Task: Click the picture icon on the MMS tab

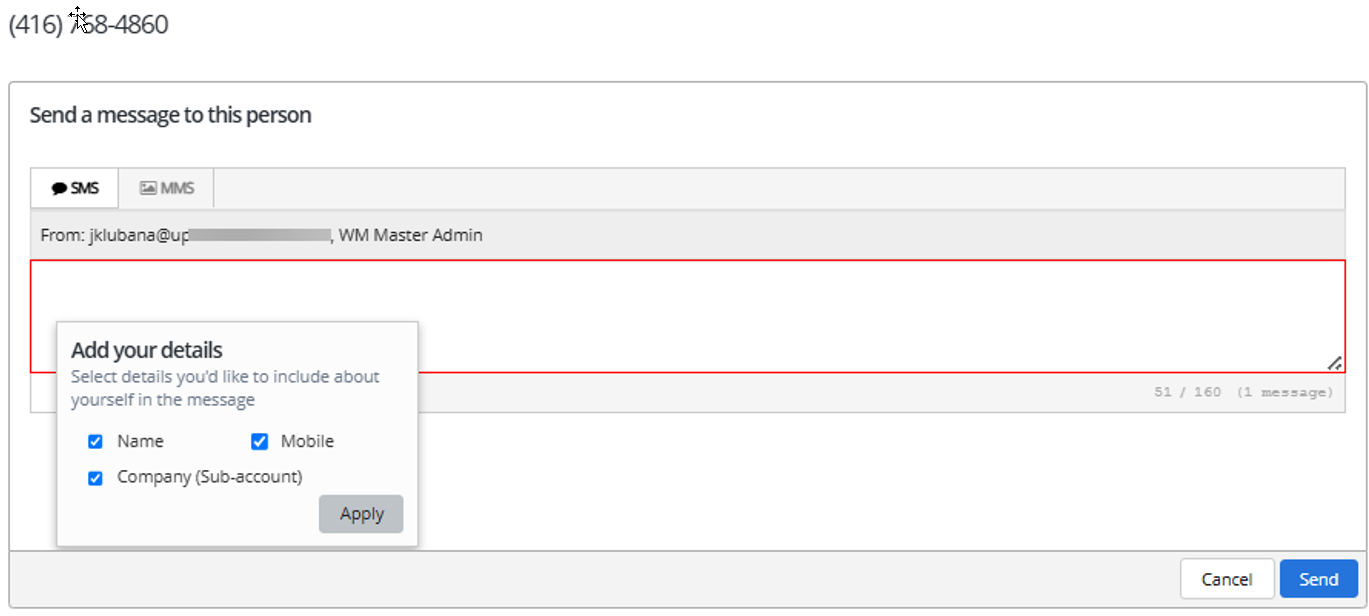Action: click(146, 187)
